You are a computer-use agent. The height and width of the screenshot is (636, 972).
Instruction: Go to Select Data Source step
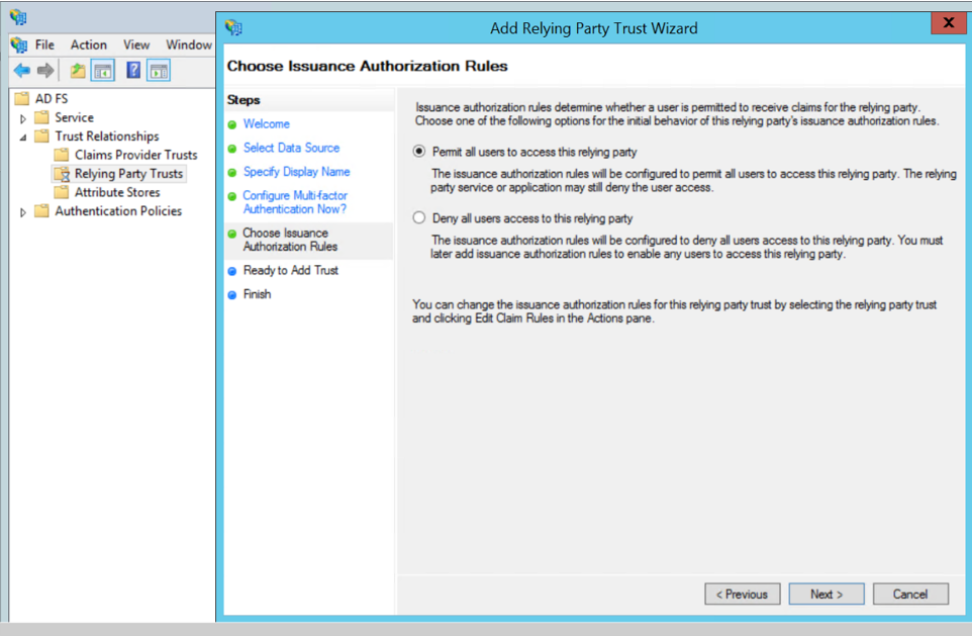click(x=291, y=148)
